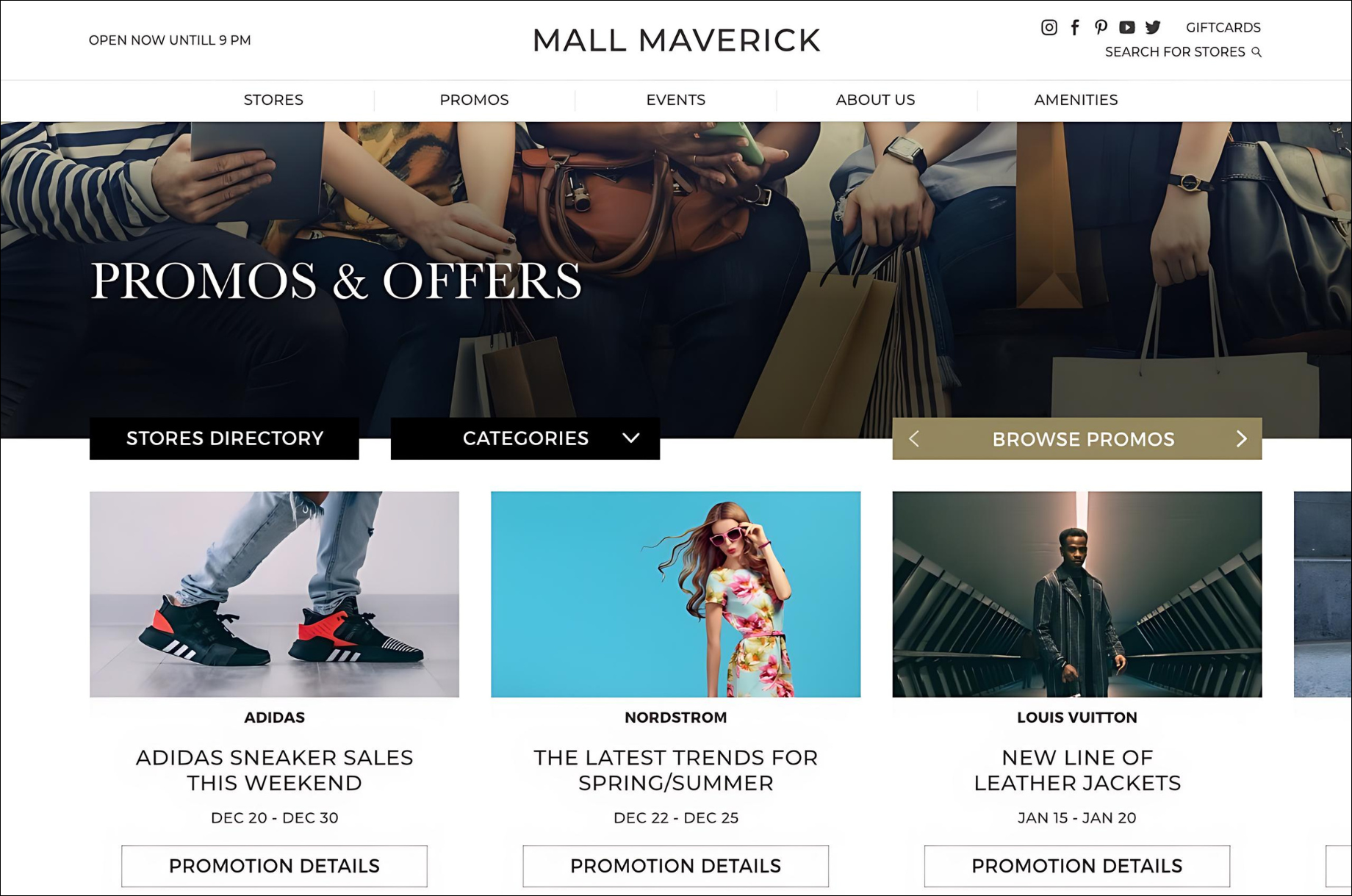
Task: Select the Nordstrom promo thumbnail image
Action: pyautogui.click(x=676, y=594)
